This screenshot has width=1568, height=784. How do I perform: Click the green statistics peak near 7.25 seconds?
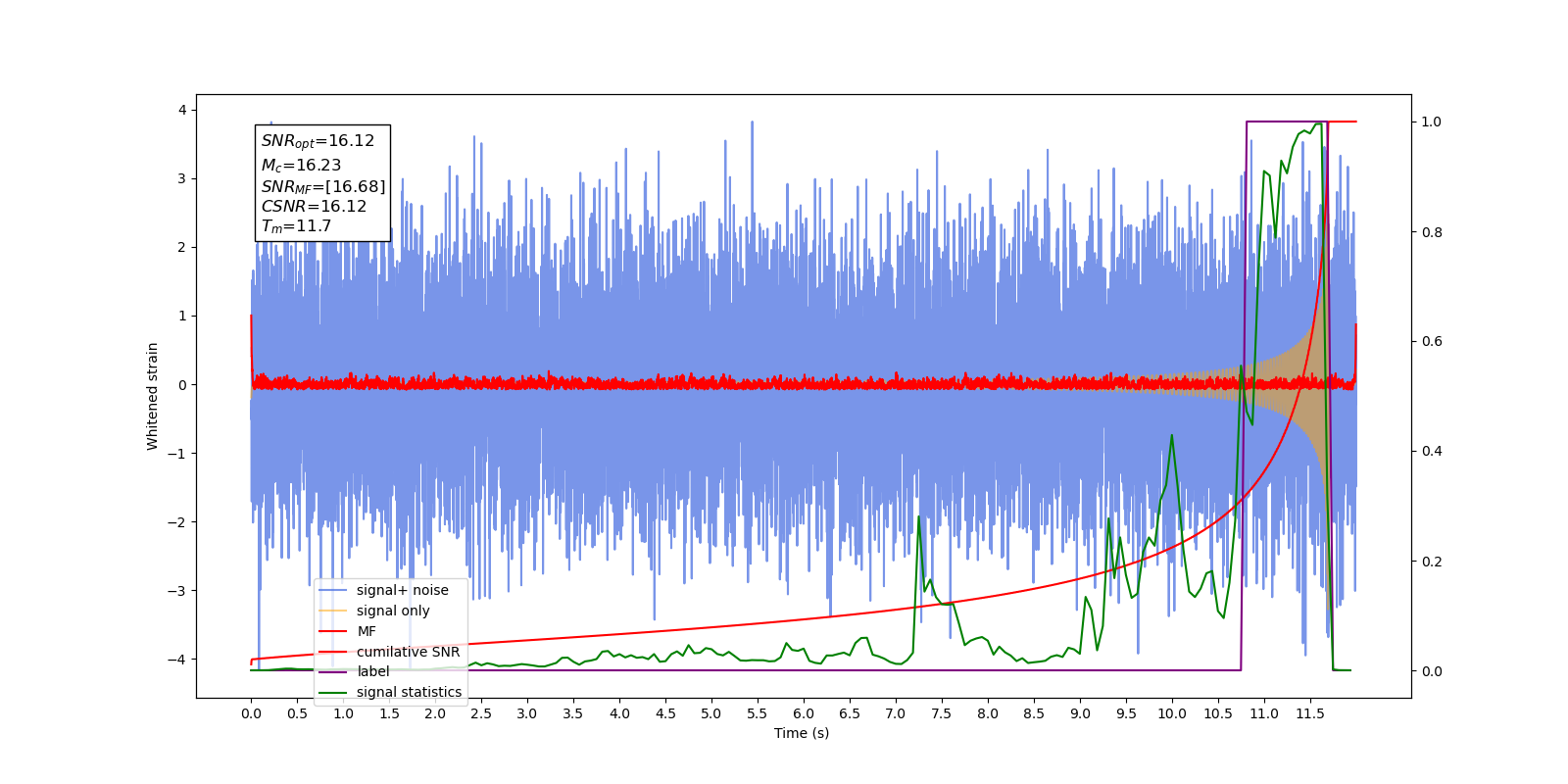(x=919, y=517)
